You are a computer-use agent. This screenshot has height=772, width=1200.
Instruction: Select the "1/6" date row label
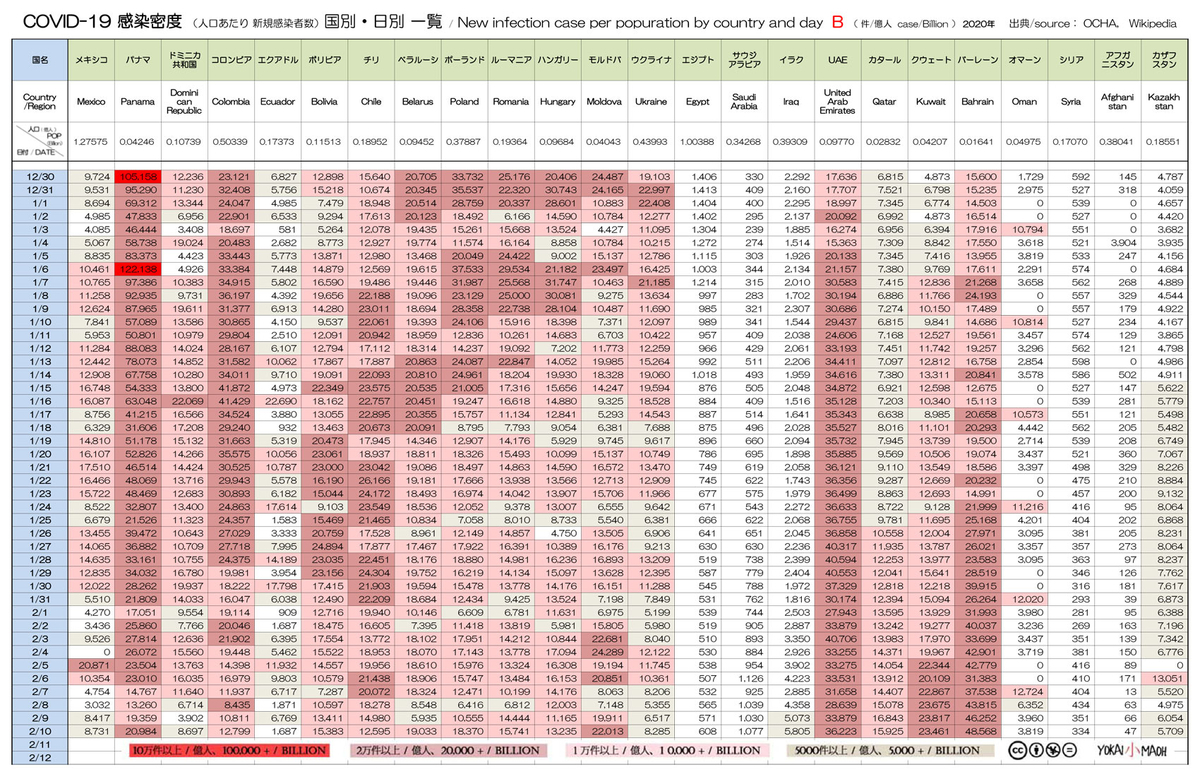pos(40,268)
